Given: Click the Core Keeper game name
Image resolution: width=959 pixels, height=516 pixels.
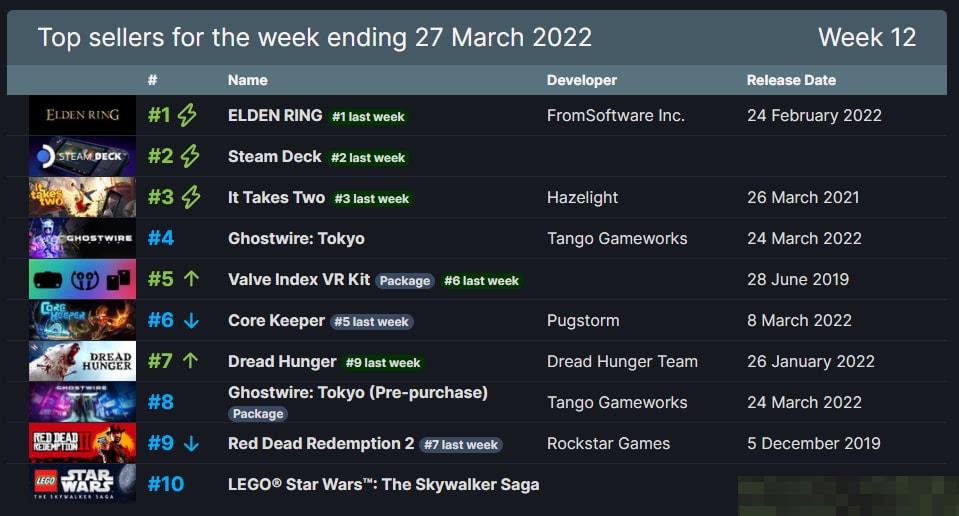Looking at the screenshot, I should point(276,320).
